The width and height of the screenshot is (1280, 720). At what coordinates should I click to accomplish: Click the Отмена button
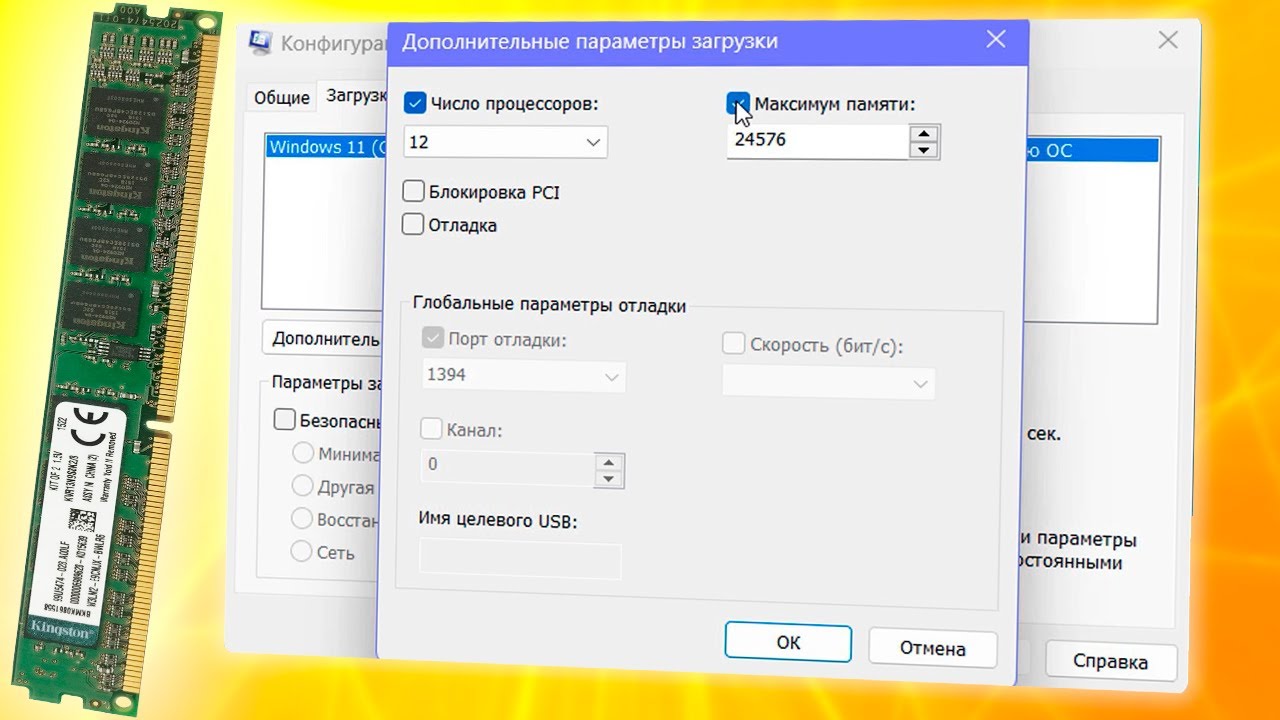(932, 648)
